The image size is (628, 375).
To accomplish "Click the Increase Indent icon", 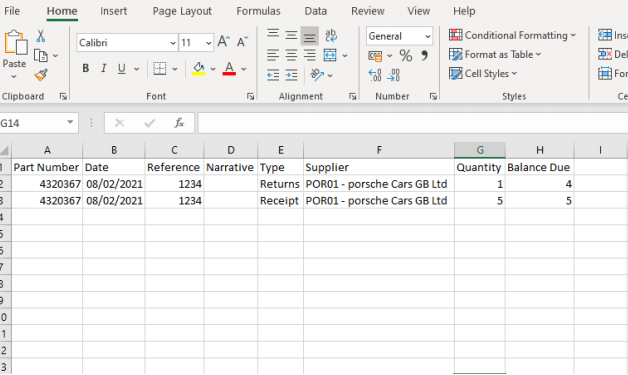I will click(x=291, y=75).
